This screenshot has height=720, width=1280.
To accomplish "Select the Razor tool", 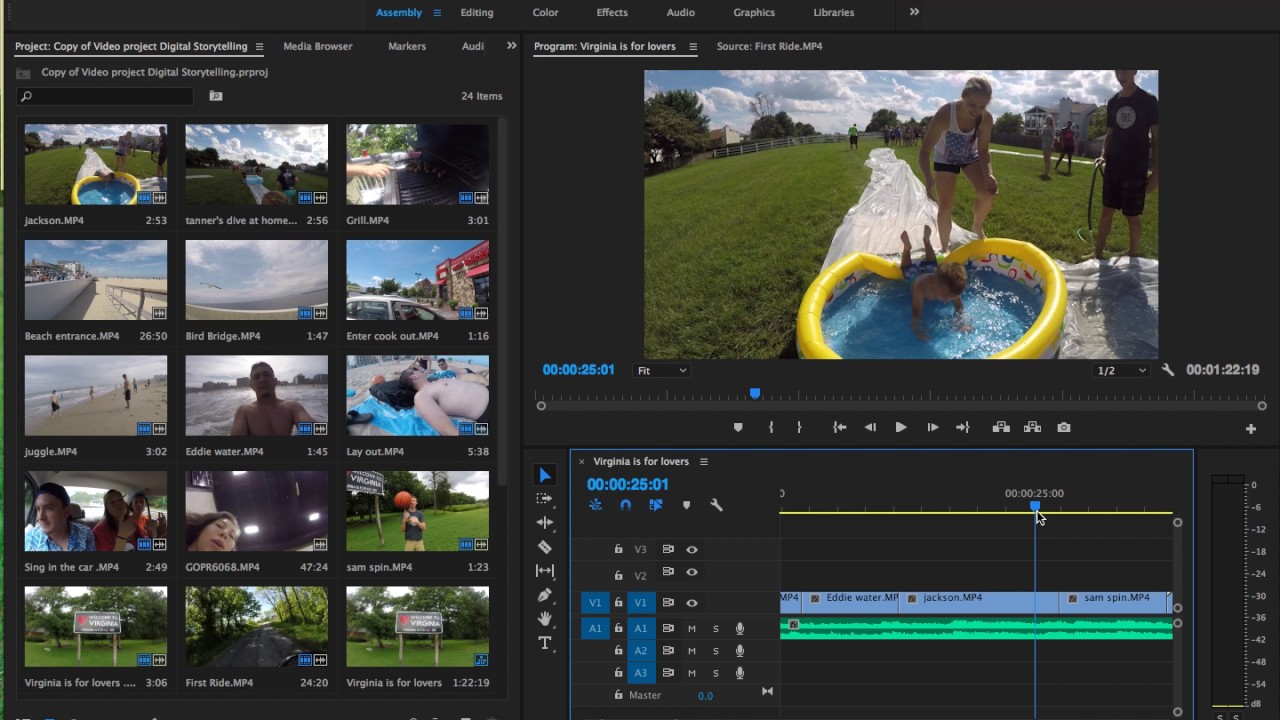I will [x=544, y=547].
